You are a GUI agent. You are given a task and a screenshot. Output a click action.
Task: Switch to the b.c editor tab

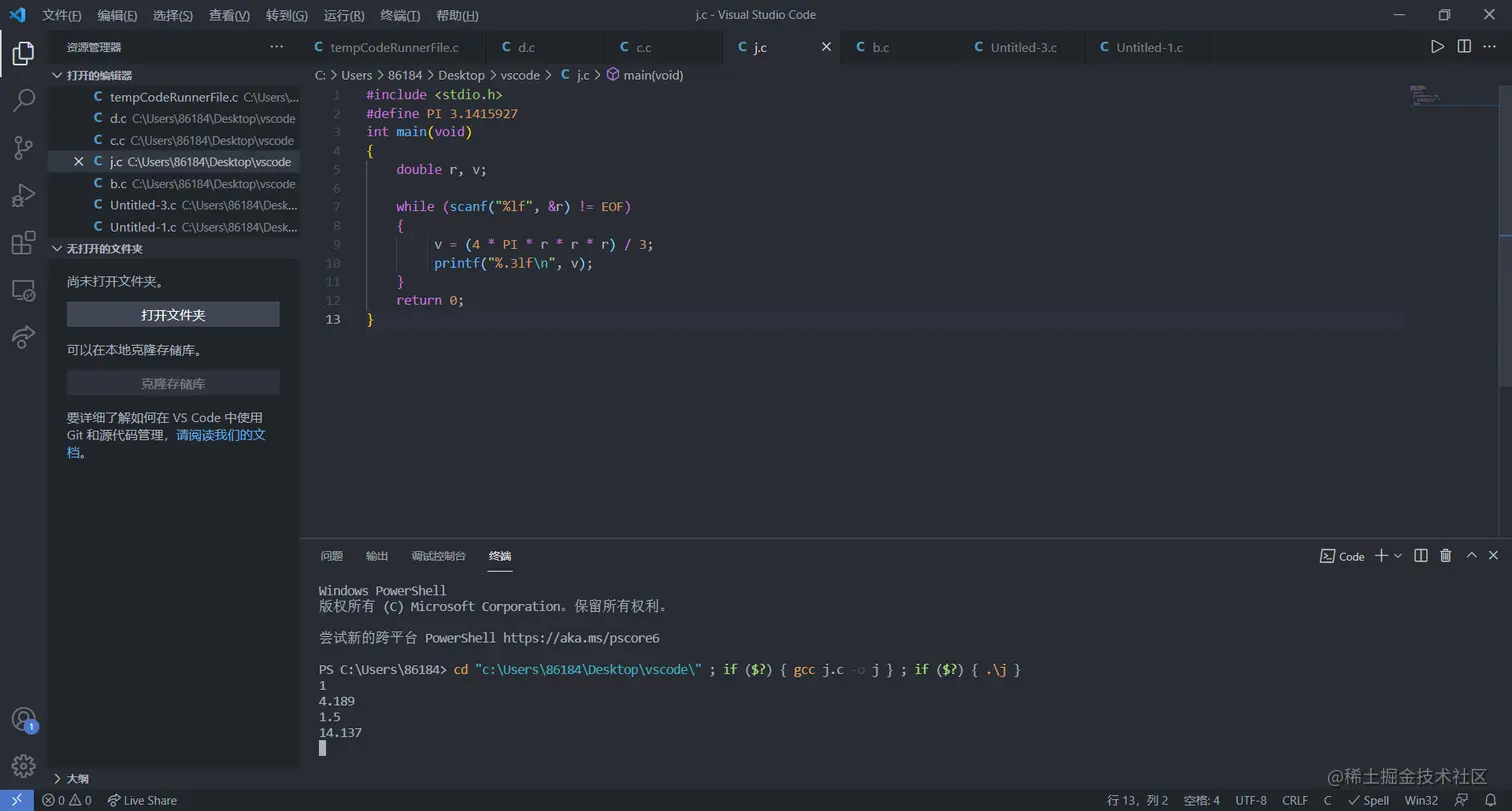coord(900,47)
